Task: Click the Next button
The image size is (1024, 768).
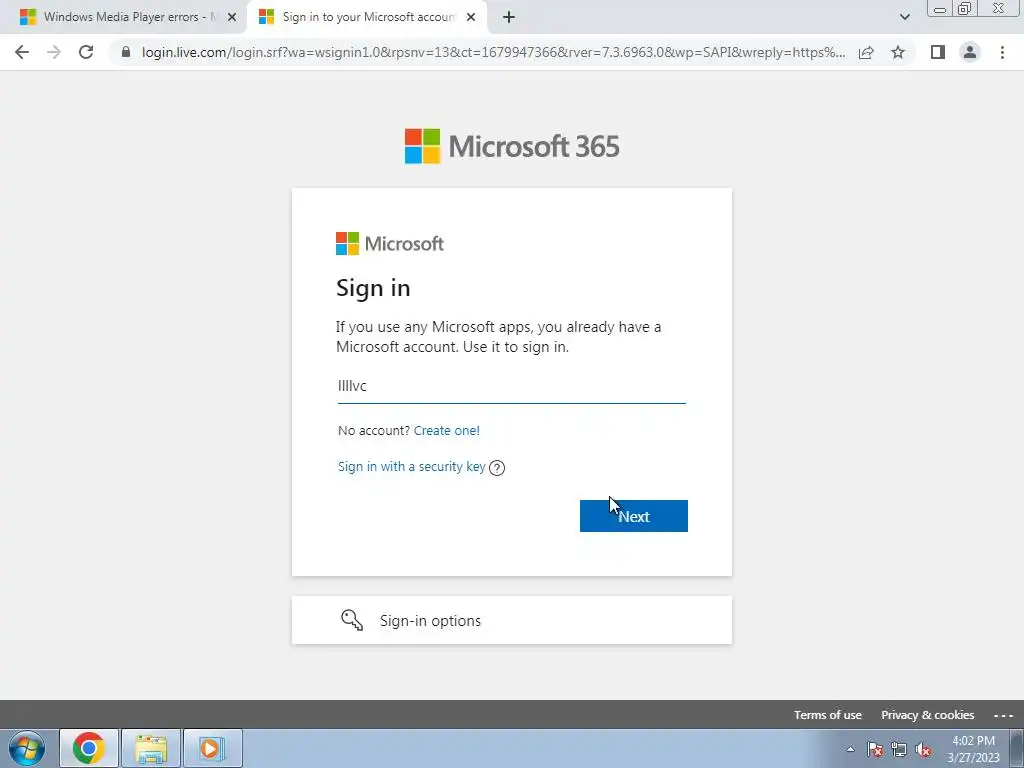Action: coord(633,516)
